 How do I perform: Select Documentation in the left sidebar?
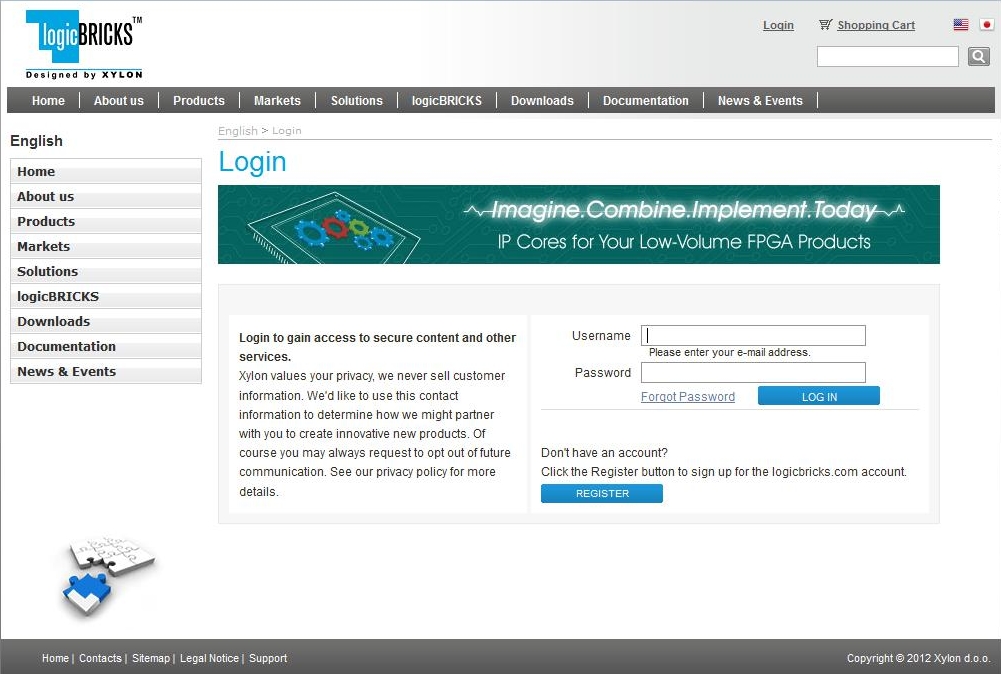click(x=106, y=346)
